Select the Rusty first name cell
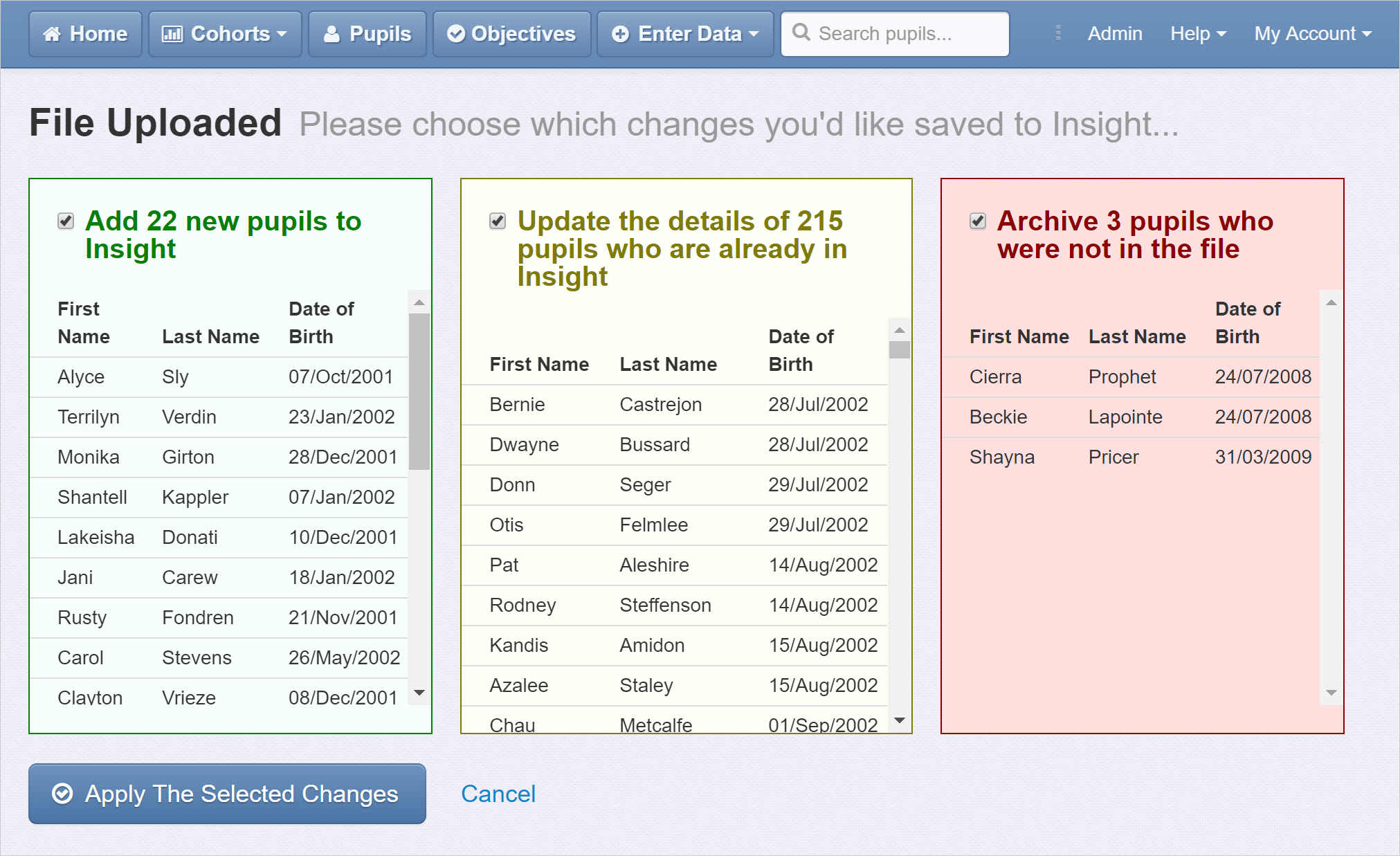 coord(82,618)
